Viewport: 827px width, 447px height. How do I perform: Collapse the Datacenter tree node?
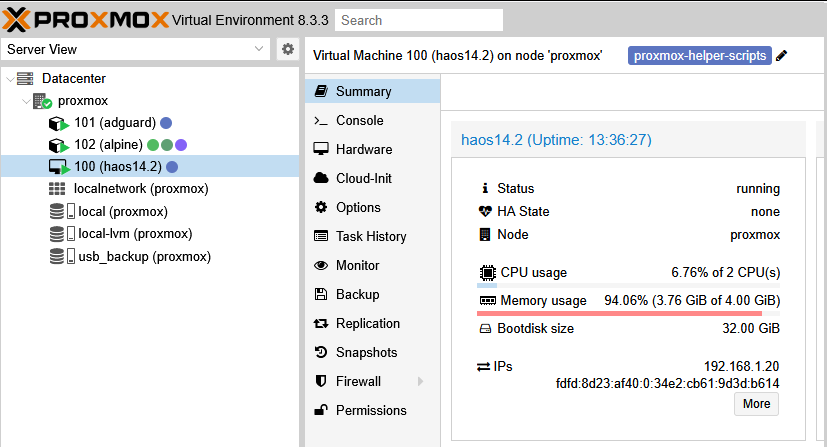coord(10,78)
